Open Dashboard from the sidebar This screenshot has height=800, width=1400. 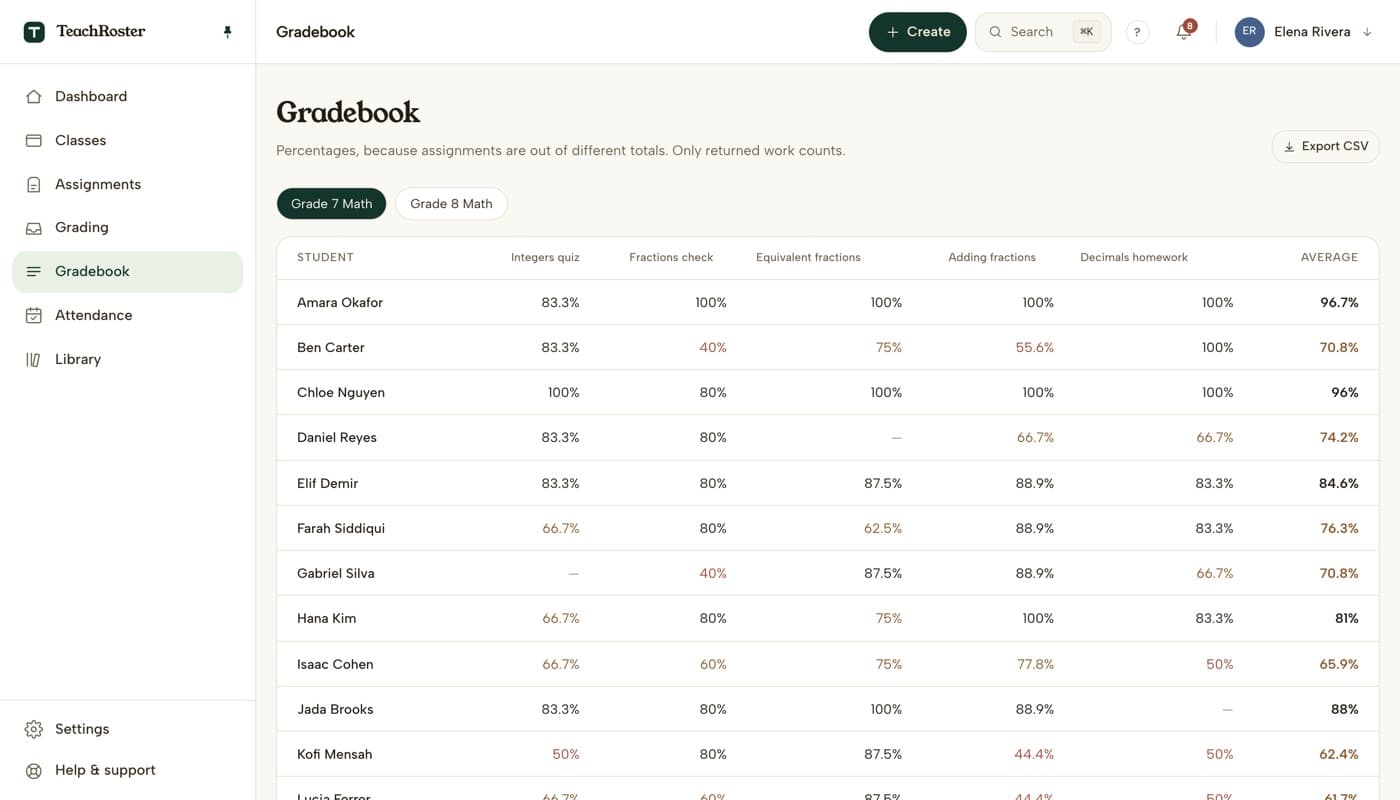pos(127,97)
